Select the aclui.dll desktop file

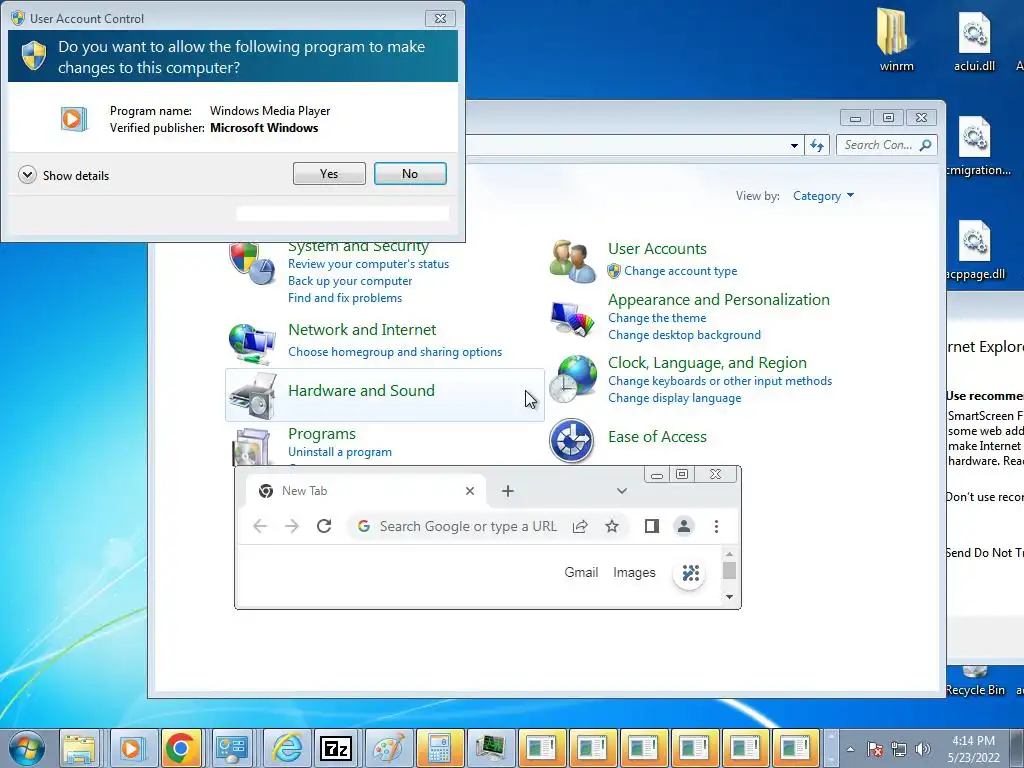pyautogui.click(x=974, y=41)
